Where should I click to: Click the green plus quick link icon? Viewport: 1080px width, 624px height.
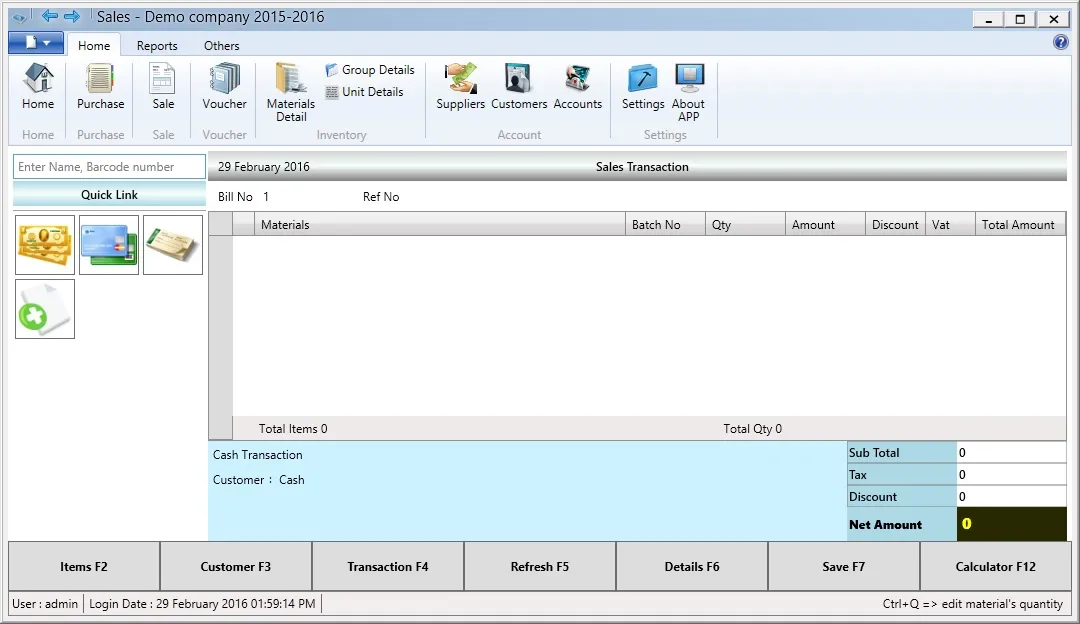44,308
